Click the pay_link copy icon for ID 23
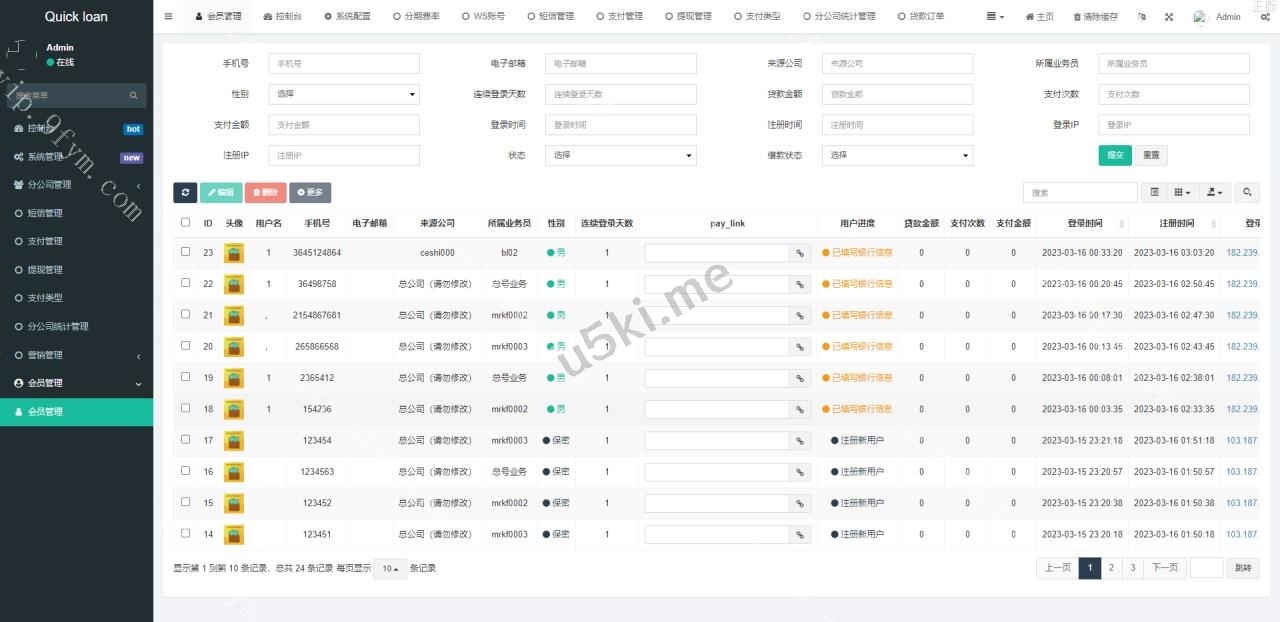Image resolution: width=1280 pixels, height=622 pixels. (800, 253)
